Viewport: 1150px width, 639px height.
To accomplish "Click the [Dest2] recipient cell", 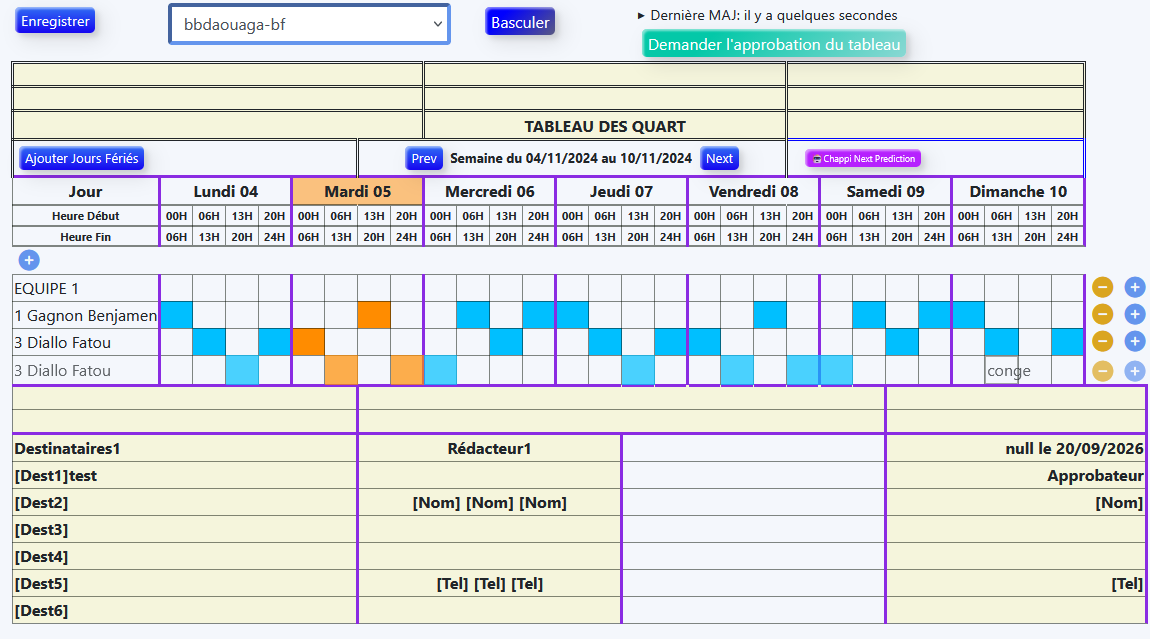I will (185, 503).
